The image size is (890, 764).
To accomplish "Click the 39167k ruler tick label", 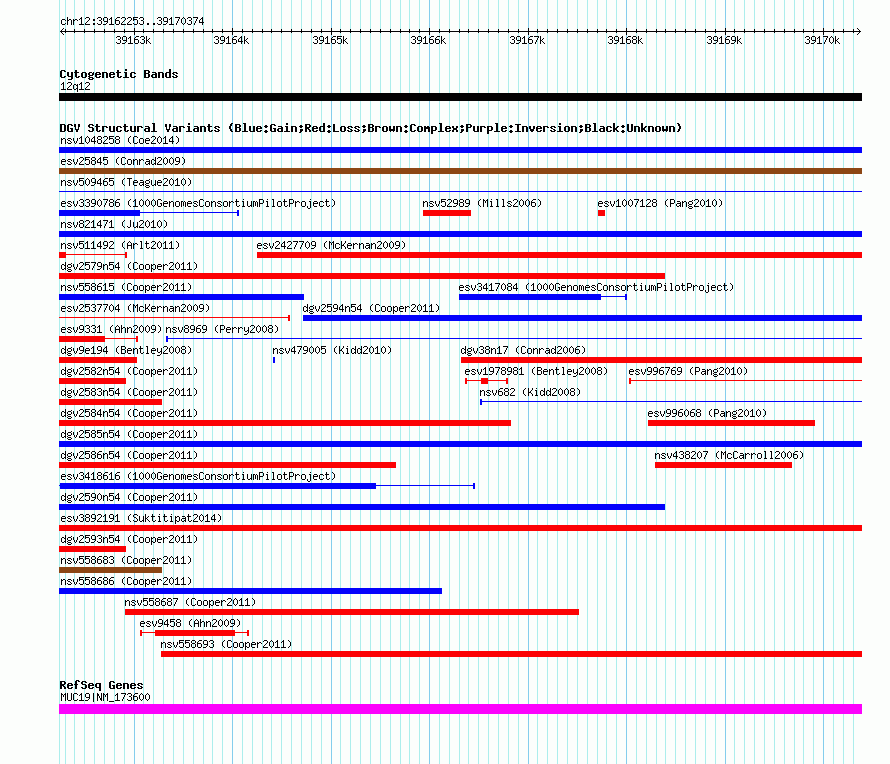I will pyautogui.click(x=527, y=40).
